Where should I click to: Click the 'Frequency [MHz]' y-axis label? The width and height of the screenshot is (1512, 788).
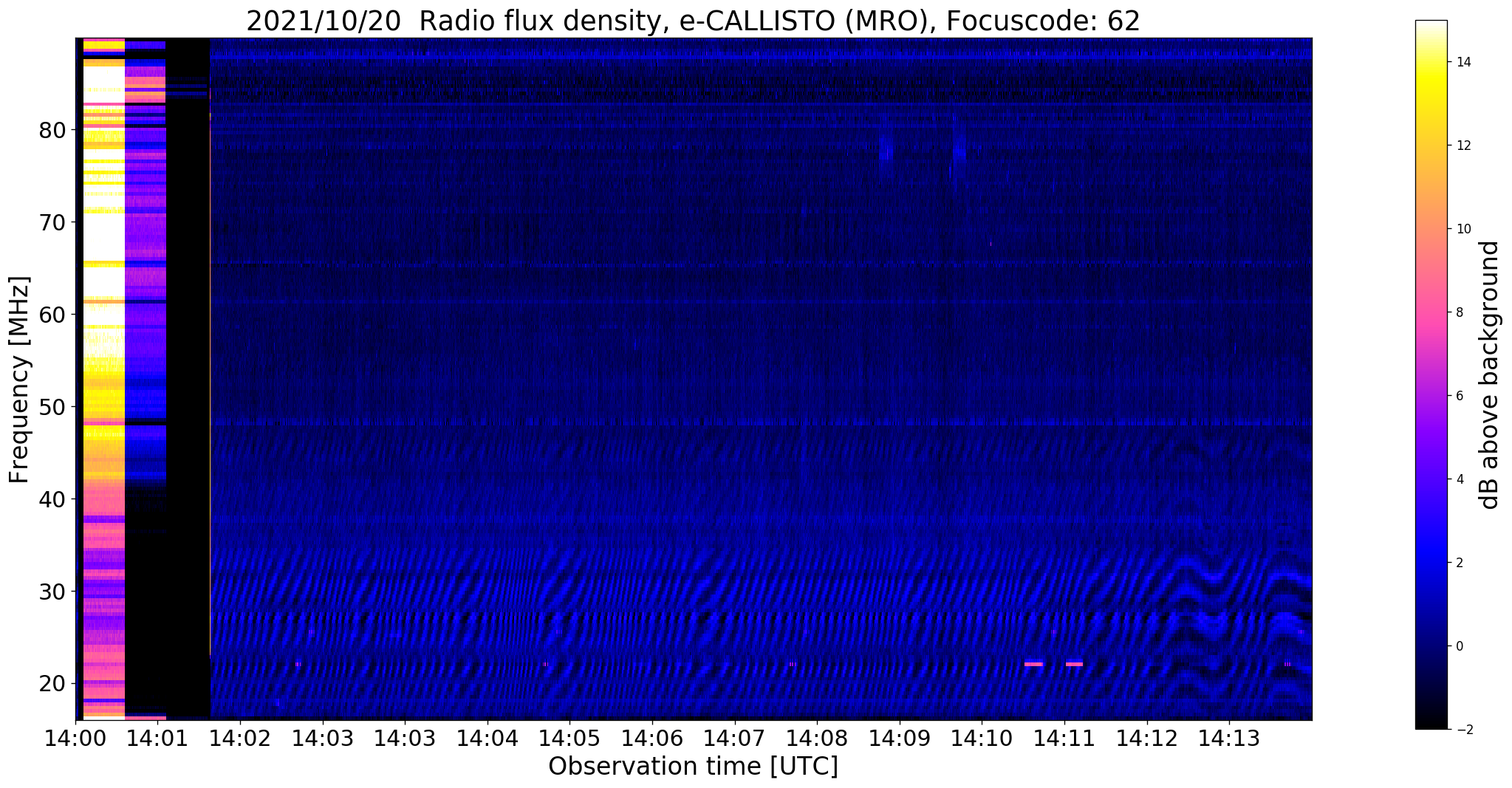click(x=20, y=380)
